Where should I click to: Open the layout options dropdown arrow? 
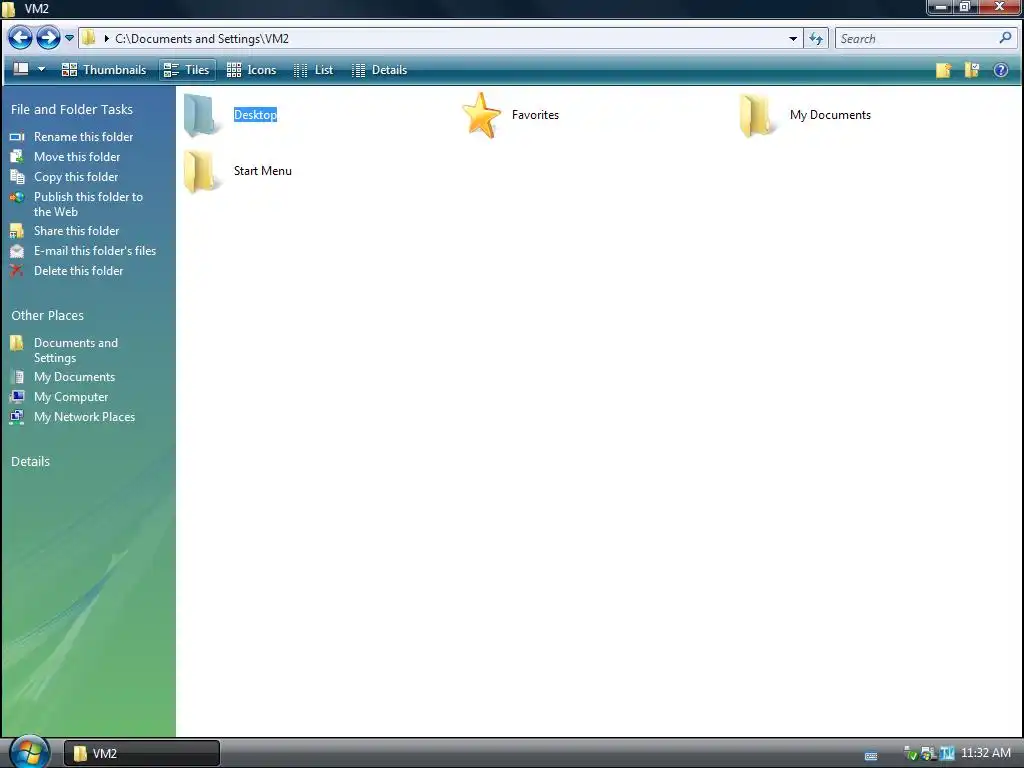[41, 69]
